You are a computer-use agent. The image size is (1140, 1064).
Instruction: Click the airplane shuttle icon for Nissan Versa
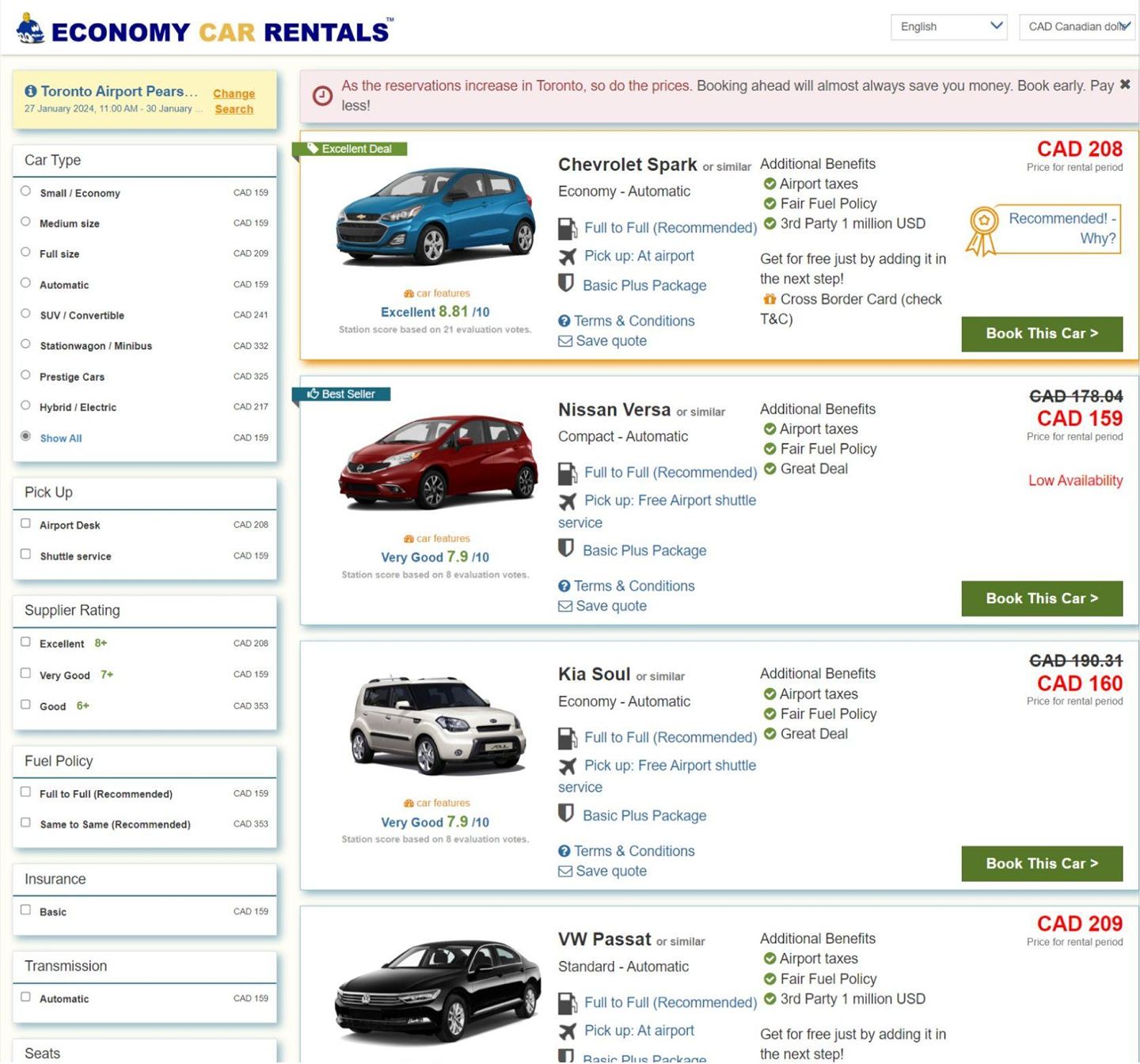(x=568, y=501)
